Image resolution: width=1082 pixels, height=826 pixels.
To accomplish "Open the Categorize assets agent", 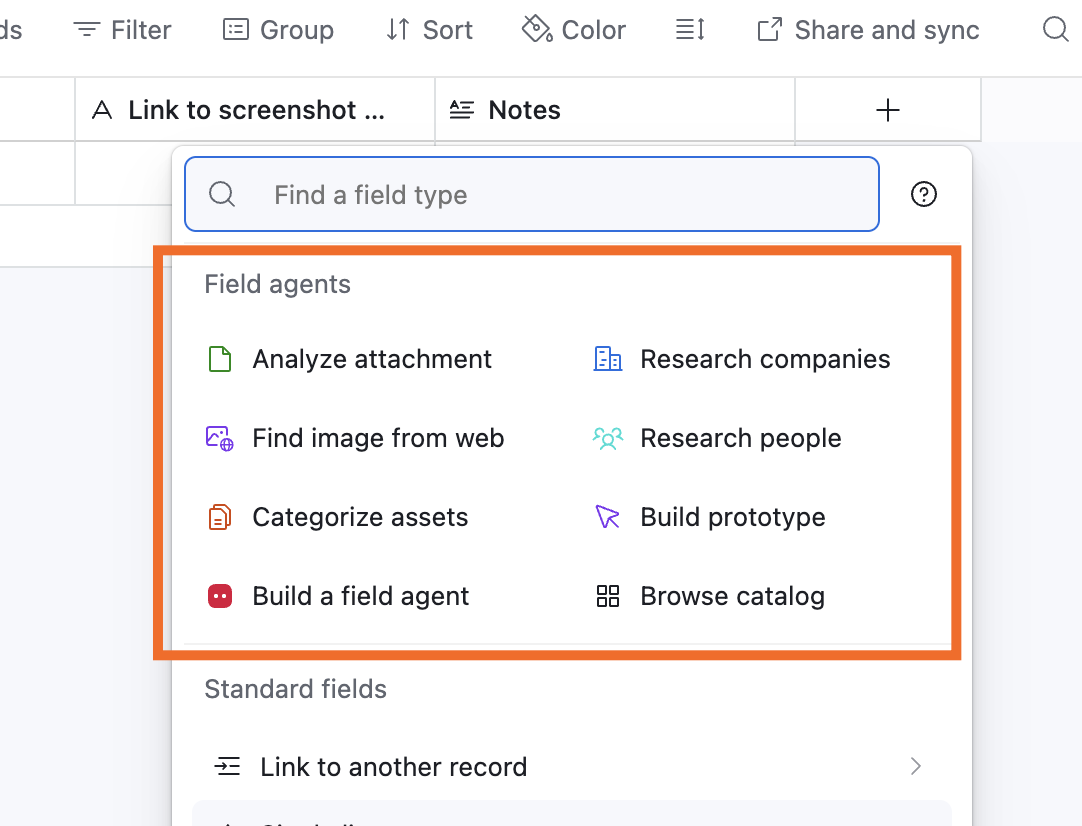I will pyautogui.click(x=361, y=516).
